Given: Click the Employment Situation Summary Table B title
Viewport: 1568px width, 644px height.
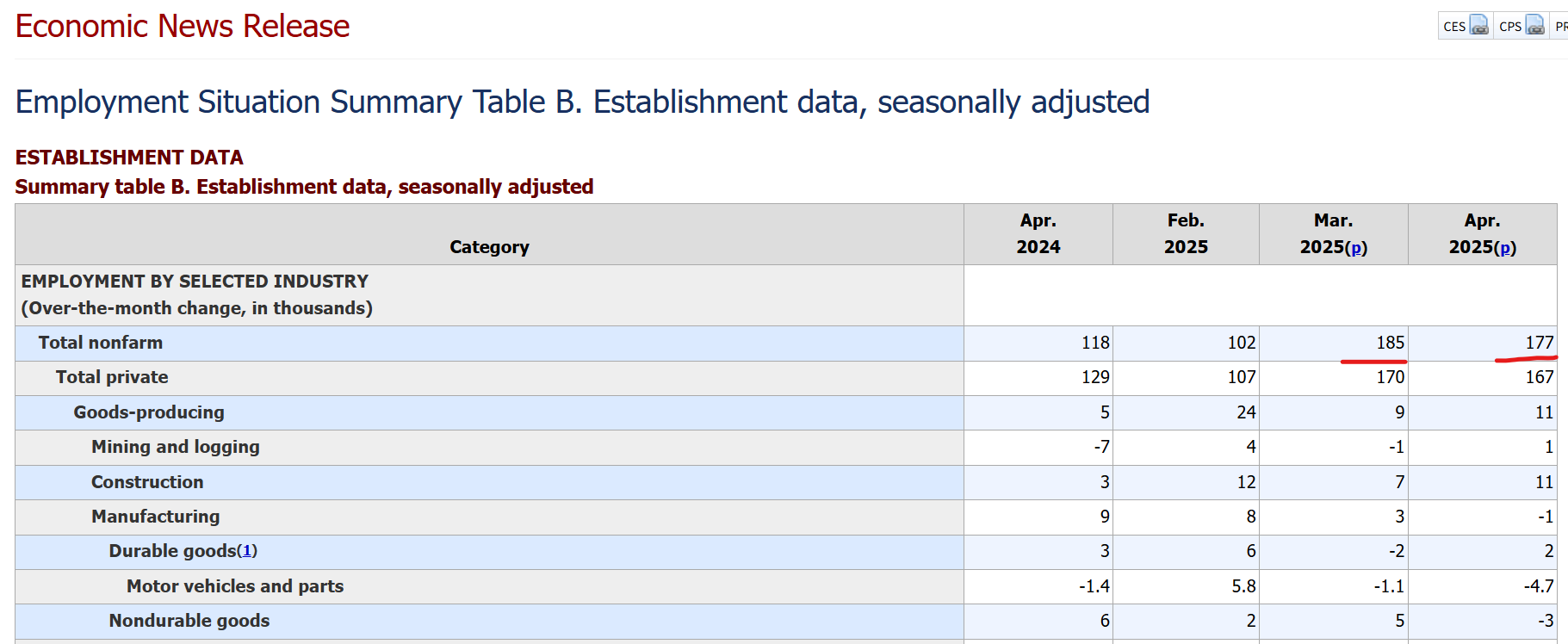Looking at the screenshot, I should (x=582, y=102).
